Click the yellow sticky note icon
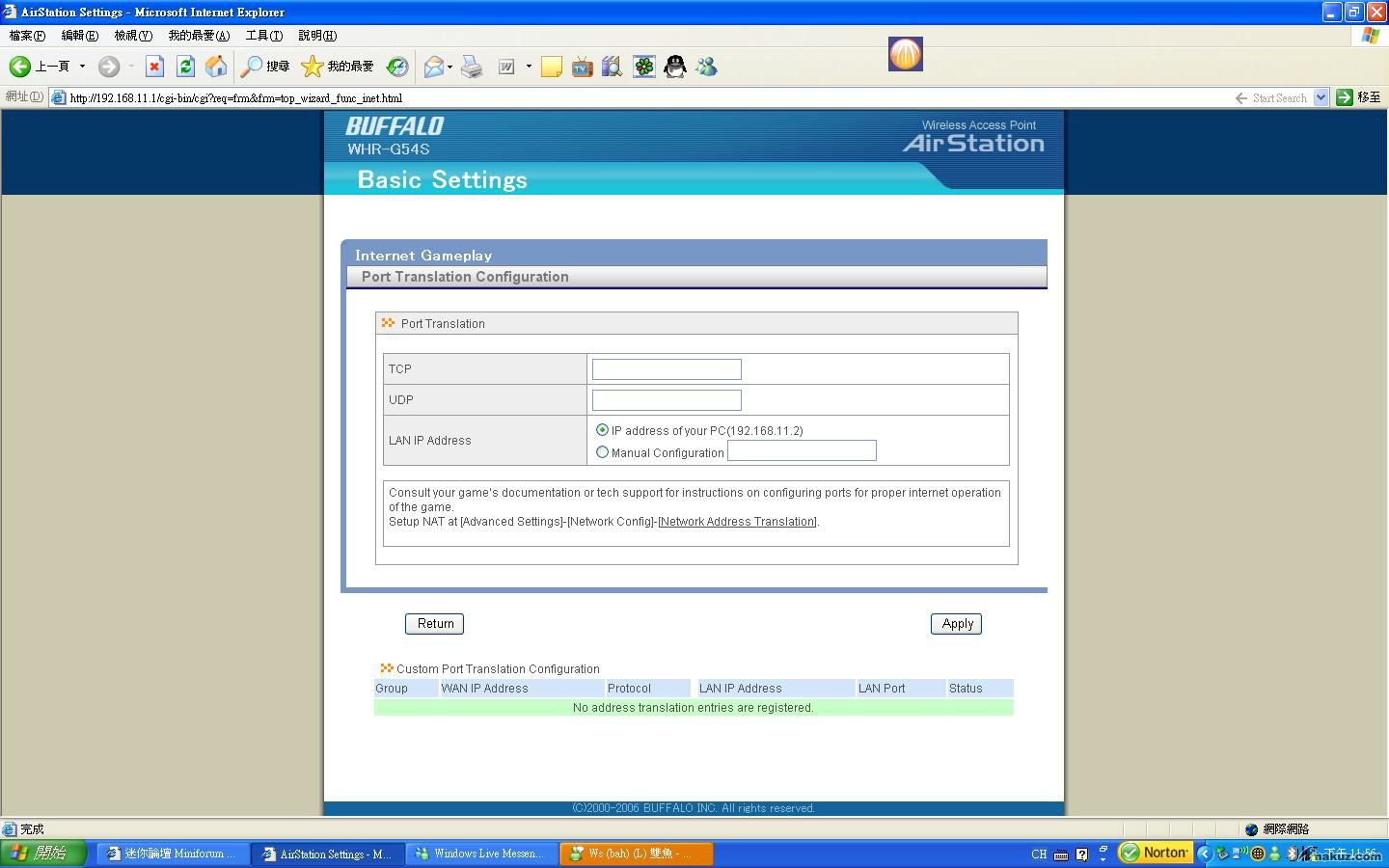The height and width of the screenshot is (868, 1389). pos(551,66)
